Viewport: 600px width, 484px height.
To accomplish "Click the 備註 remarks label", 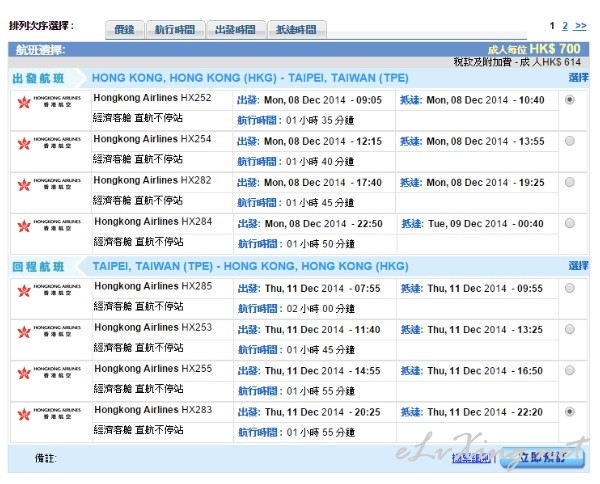I will pyautogui.click(x=46, y=458).
